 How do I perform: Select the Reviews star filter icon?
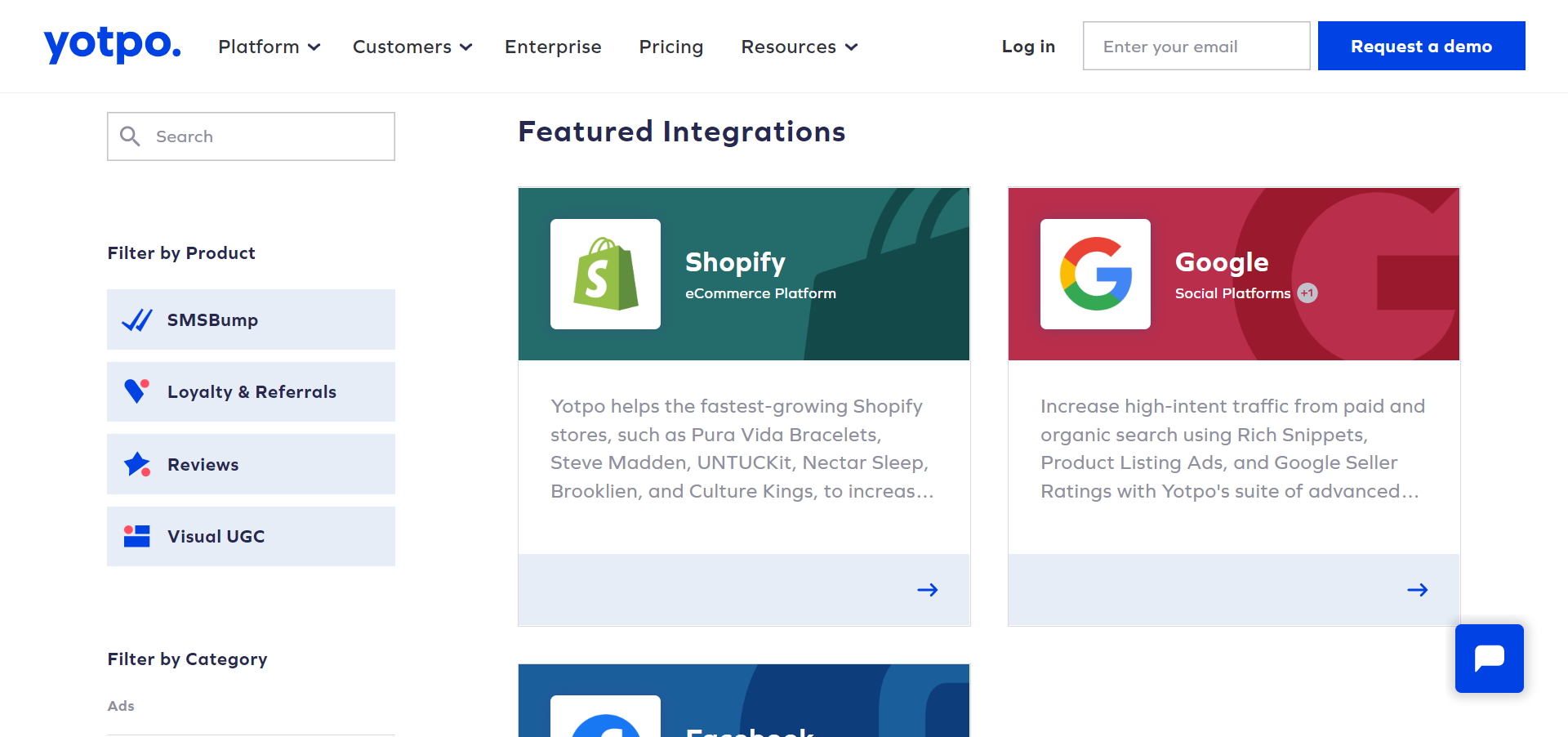[137, 464]
